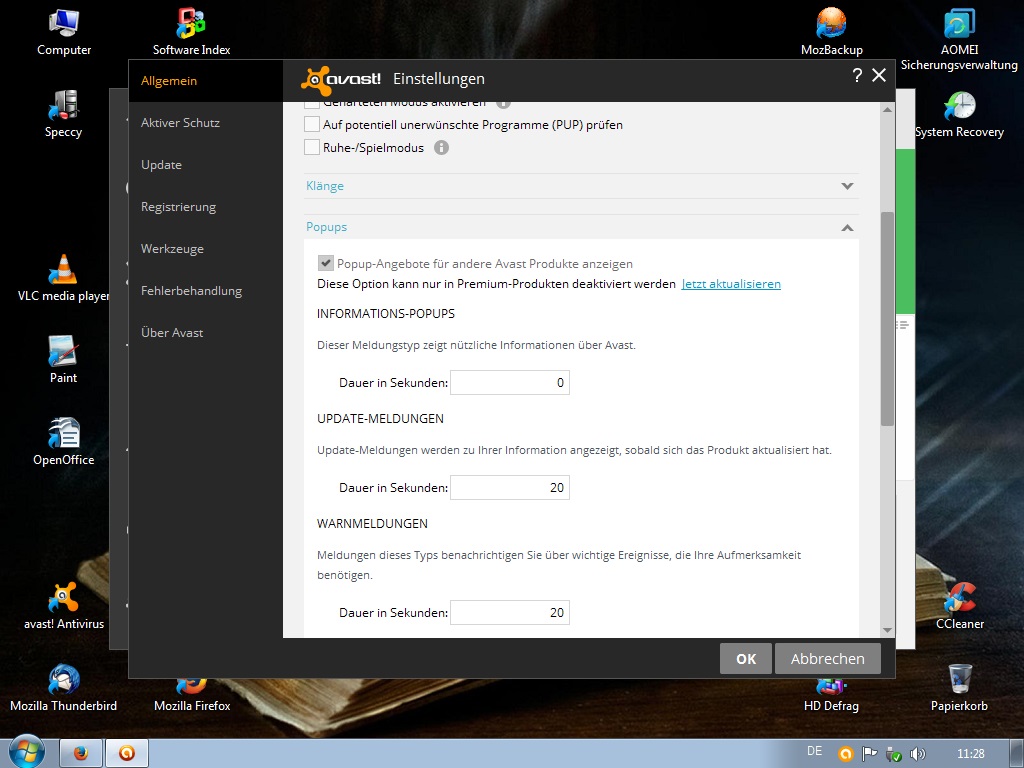Follow the Jetzt aktualisieren link

731,284
